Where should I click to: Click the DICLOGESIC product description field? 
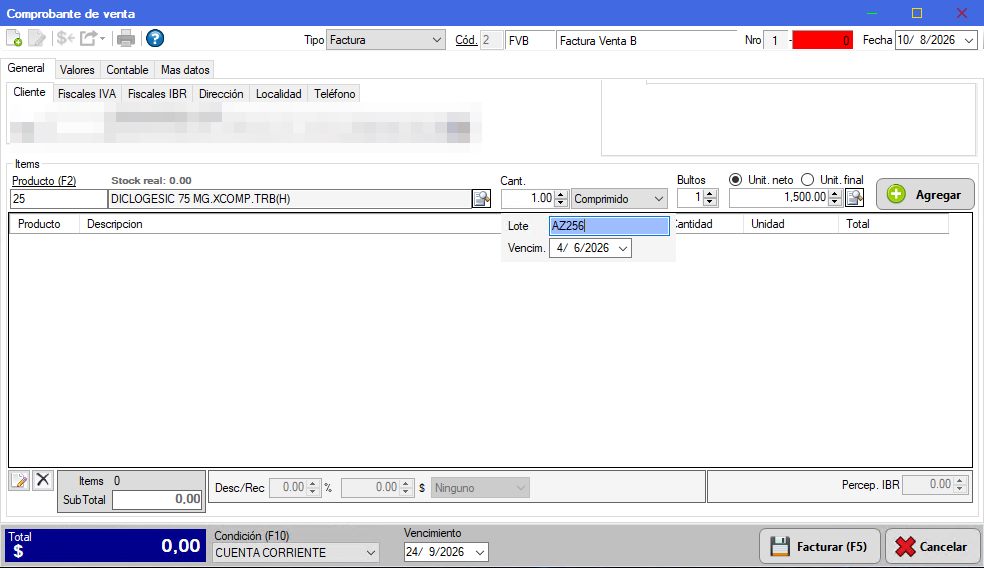290,199
